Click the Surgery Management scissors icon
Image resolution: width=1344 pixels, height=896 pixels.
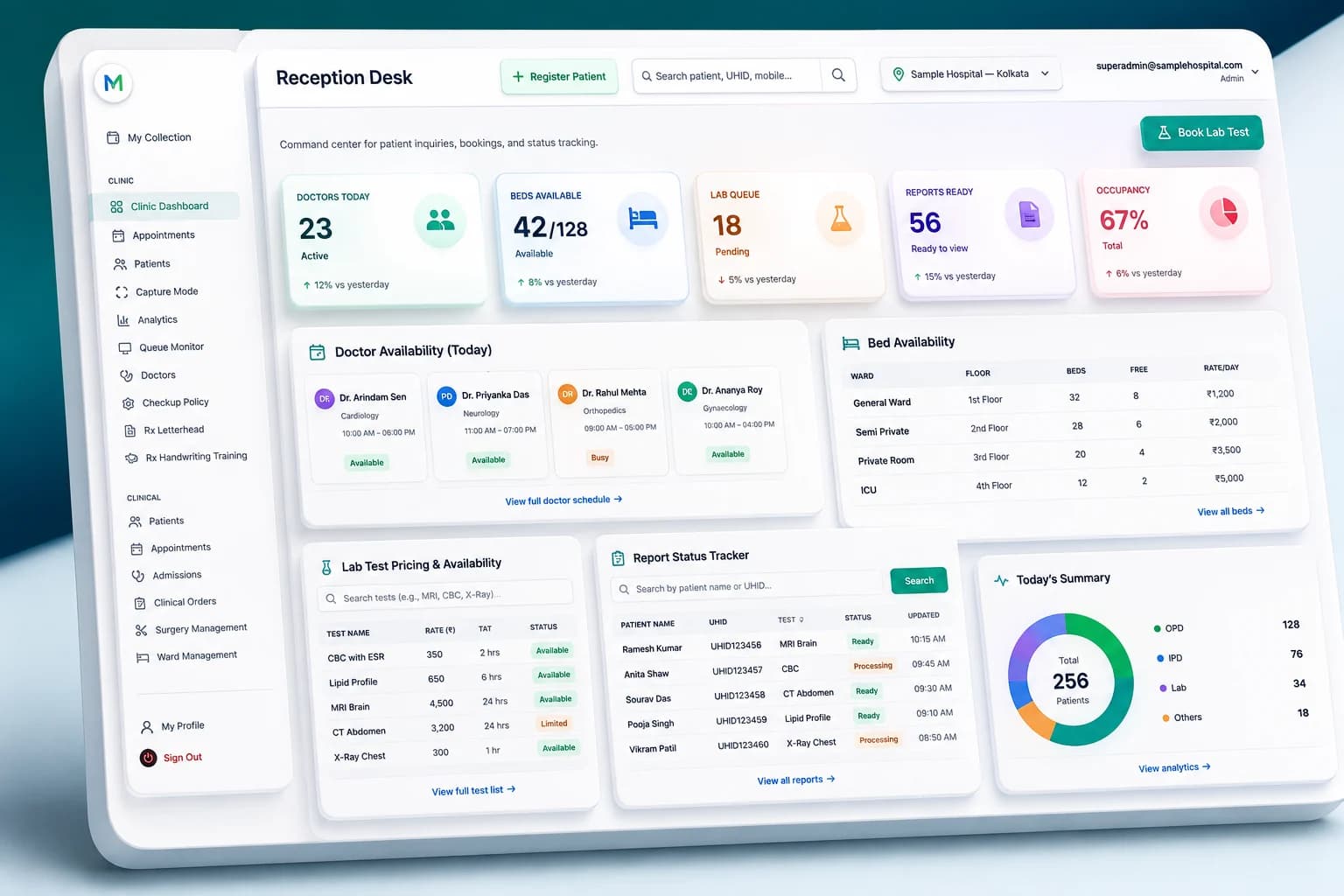point(141,630)
